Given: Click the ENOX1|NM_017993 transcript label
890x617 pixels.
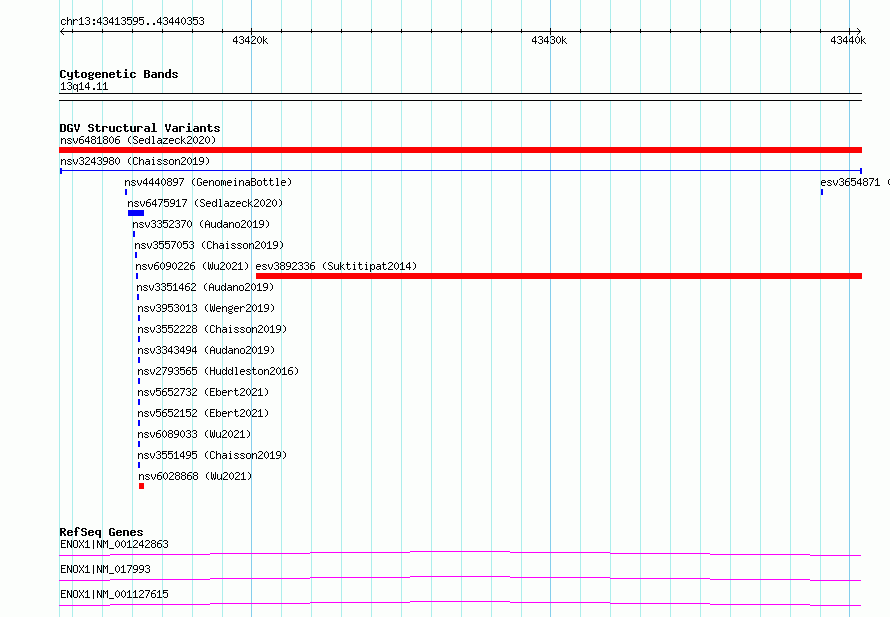Looking at the screenshot, I should pos(105,569).
